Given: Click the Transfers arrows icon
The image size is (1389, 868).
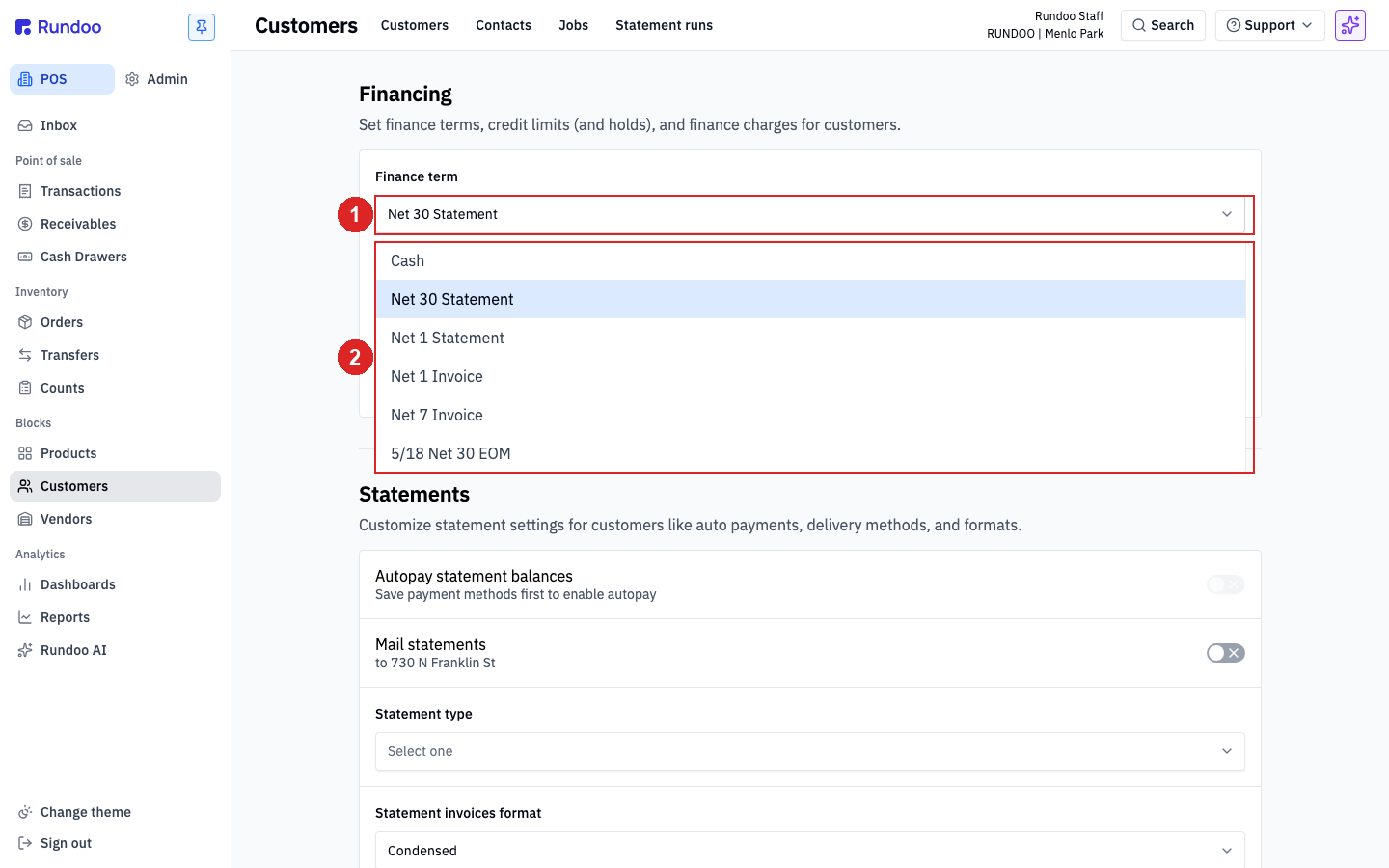Looking at the screenshot, I should [25, 355].
